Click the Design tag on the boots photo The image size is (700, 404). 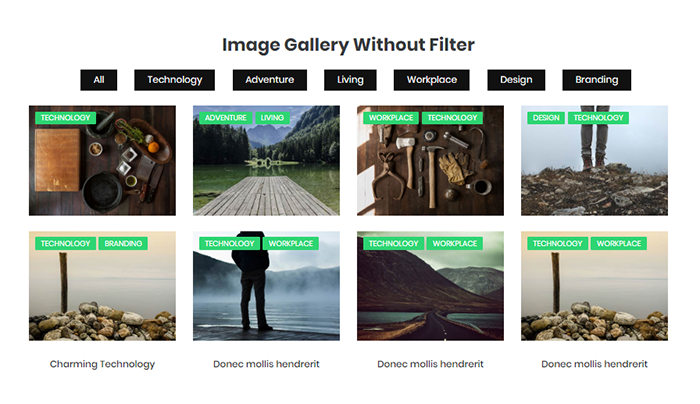click(x=546, y=118)
